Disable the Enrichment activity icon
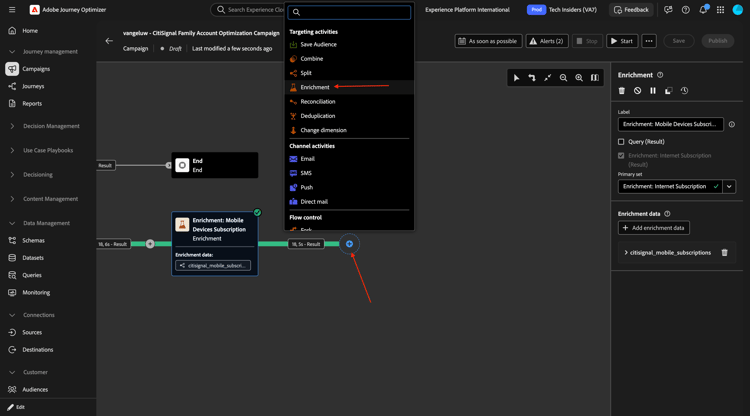Screen dimensions: 750x416 (x=638, y=91)
